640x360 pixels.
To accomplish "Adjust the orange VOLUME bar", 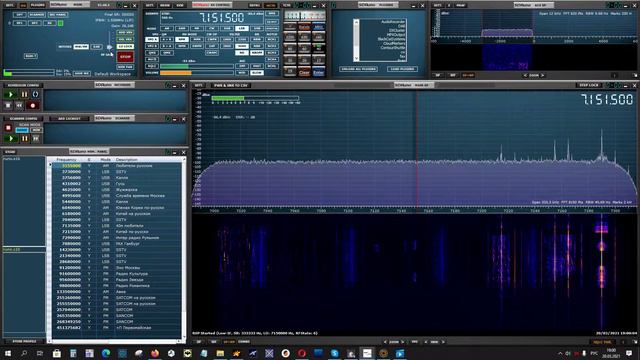I will click(196, 73).
